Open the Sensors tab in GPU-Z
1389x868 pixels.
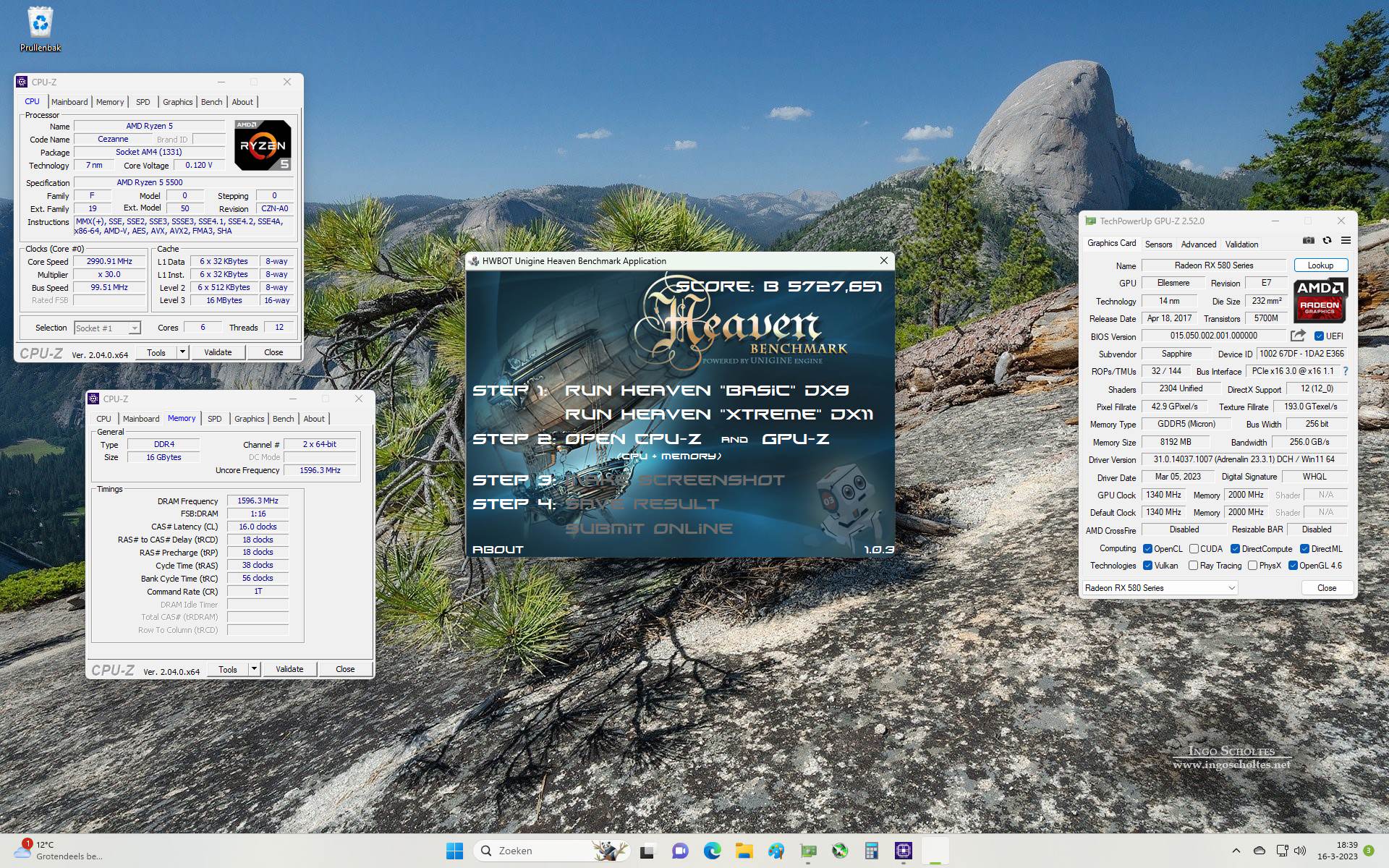[x=1158, y=244]
